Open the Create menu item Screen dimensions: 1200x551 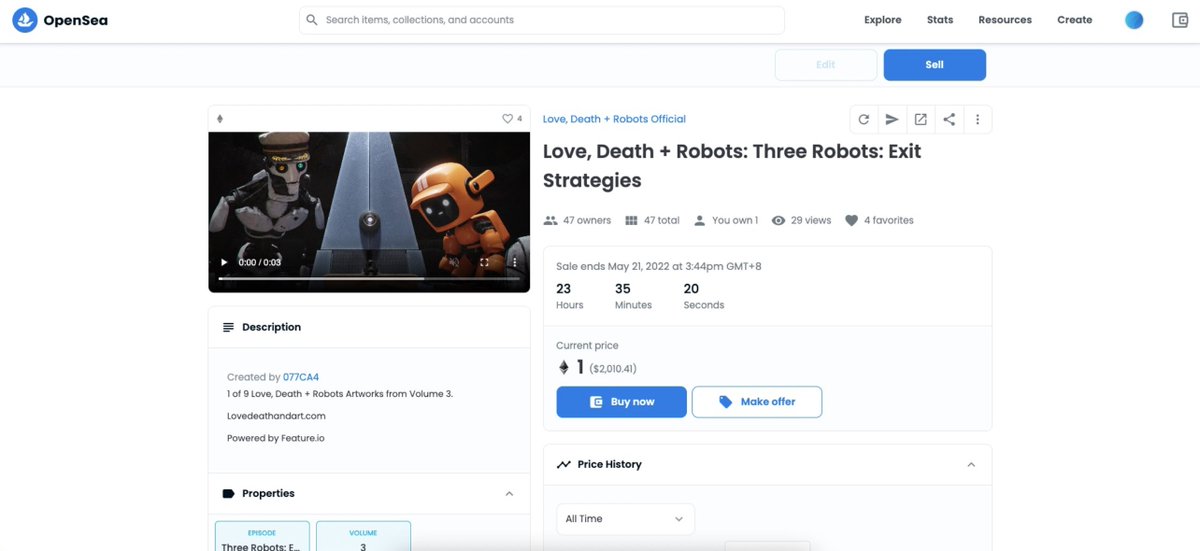point(1075,20)
